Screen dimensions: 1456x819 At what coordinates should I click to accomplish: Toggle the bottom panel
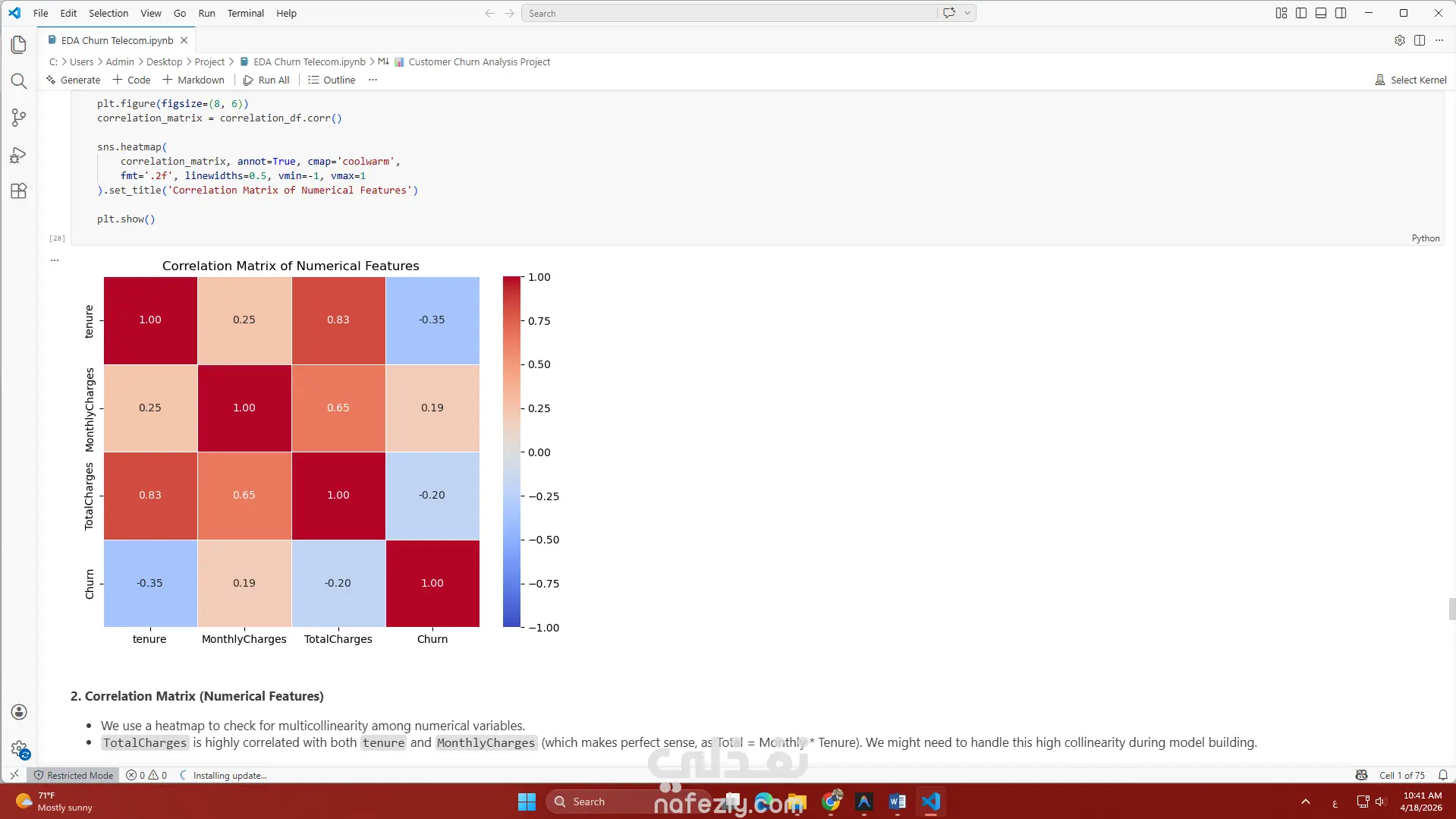(1321, 13)
